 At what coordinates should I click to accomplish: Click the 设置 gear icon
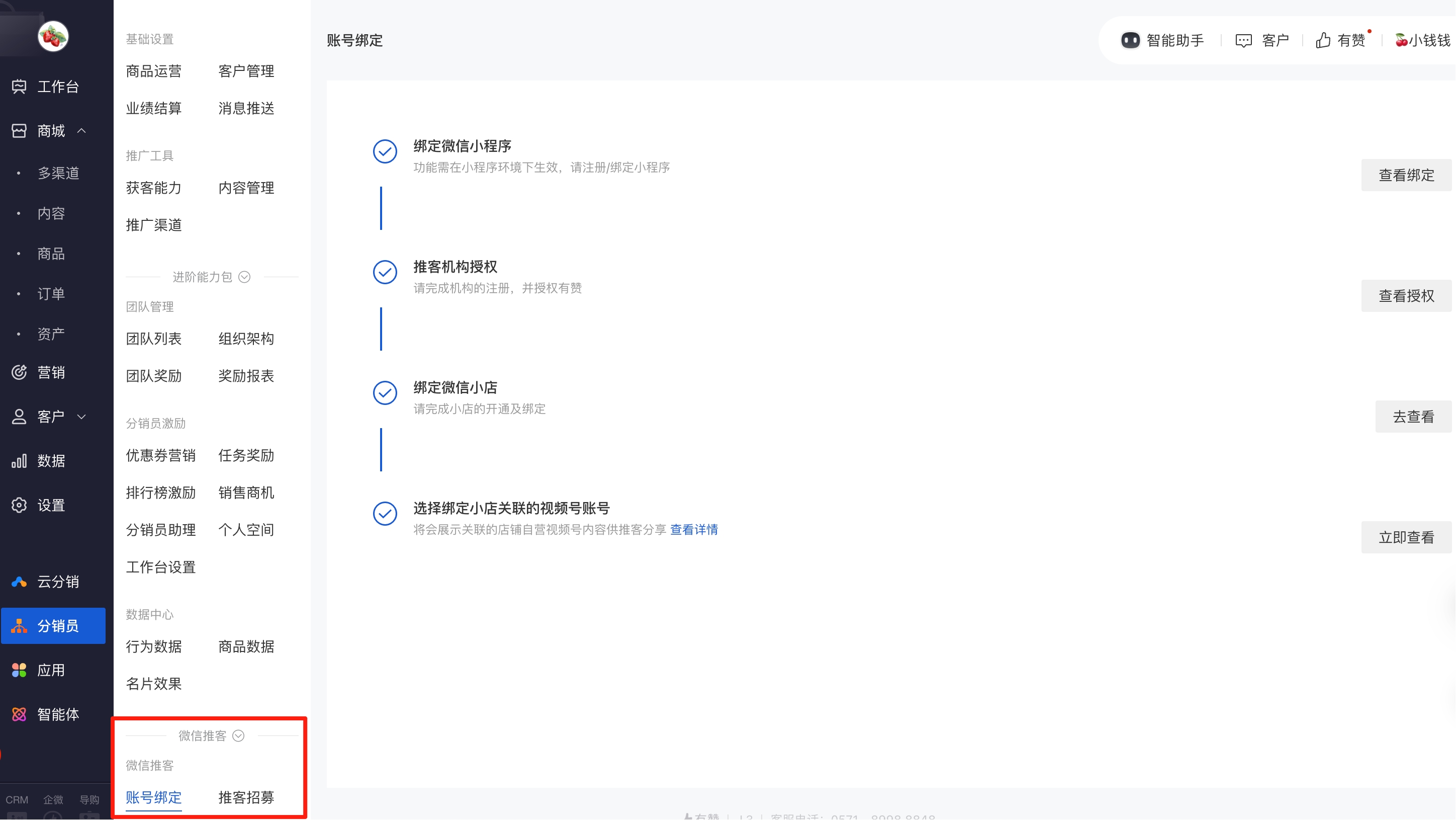(19, 506)
